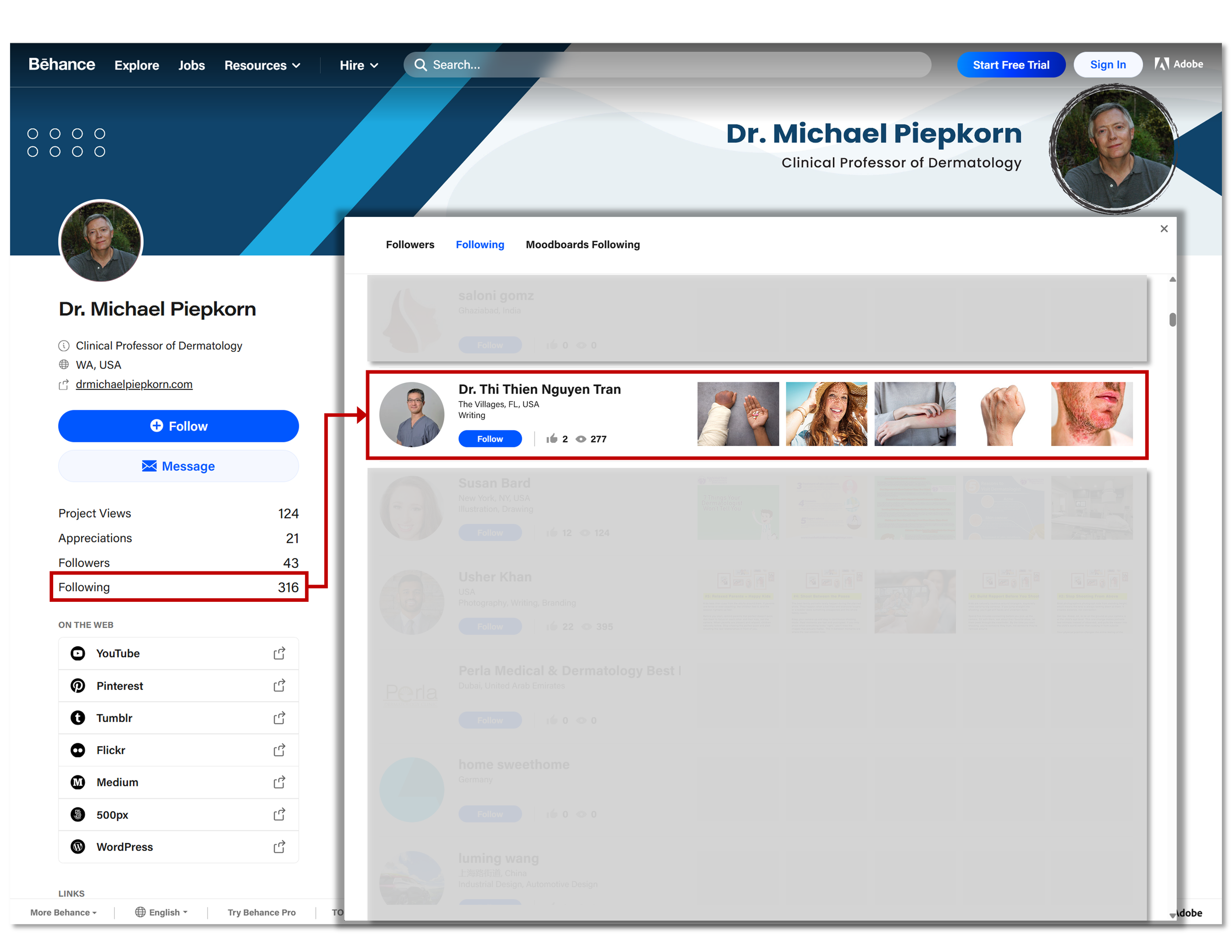Click the Flickr icon
1232x952 pixels.
78,750
